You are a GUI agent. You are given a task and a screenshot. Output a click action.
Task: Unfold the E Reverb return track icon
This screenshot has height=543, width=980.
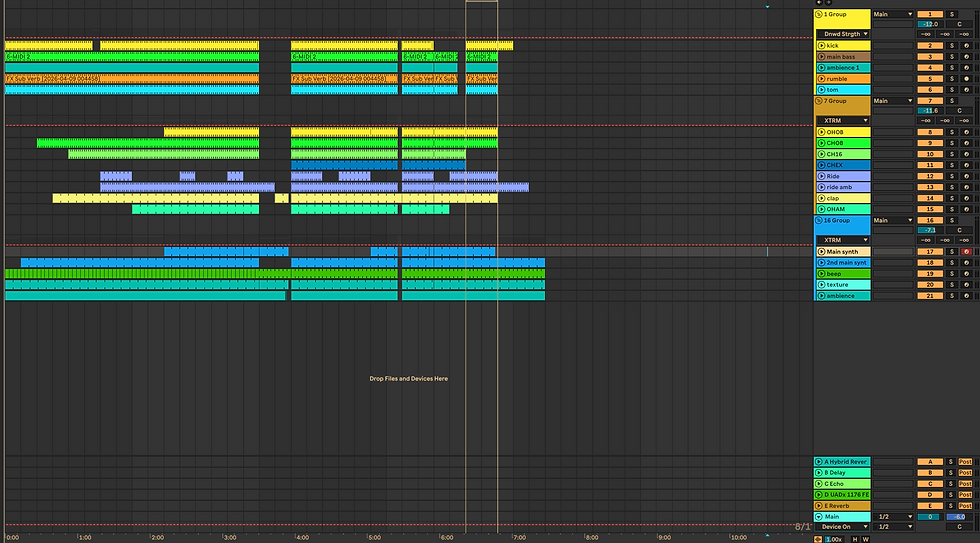(819, 506)
